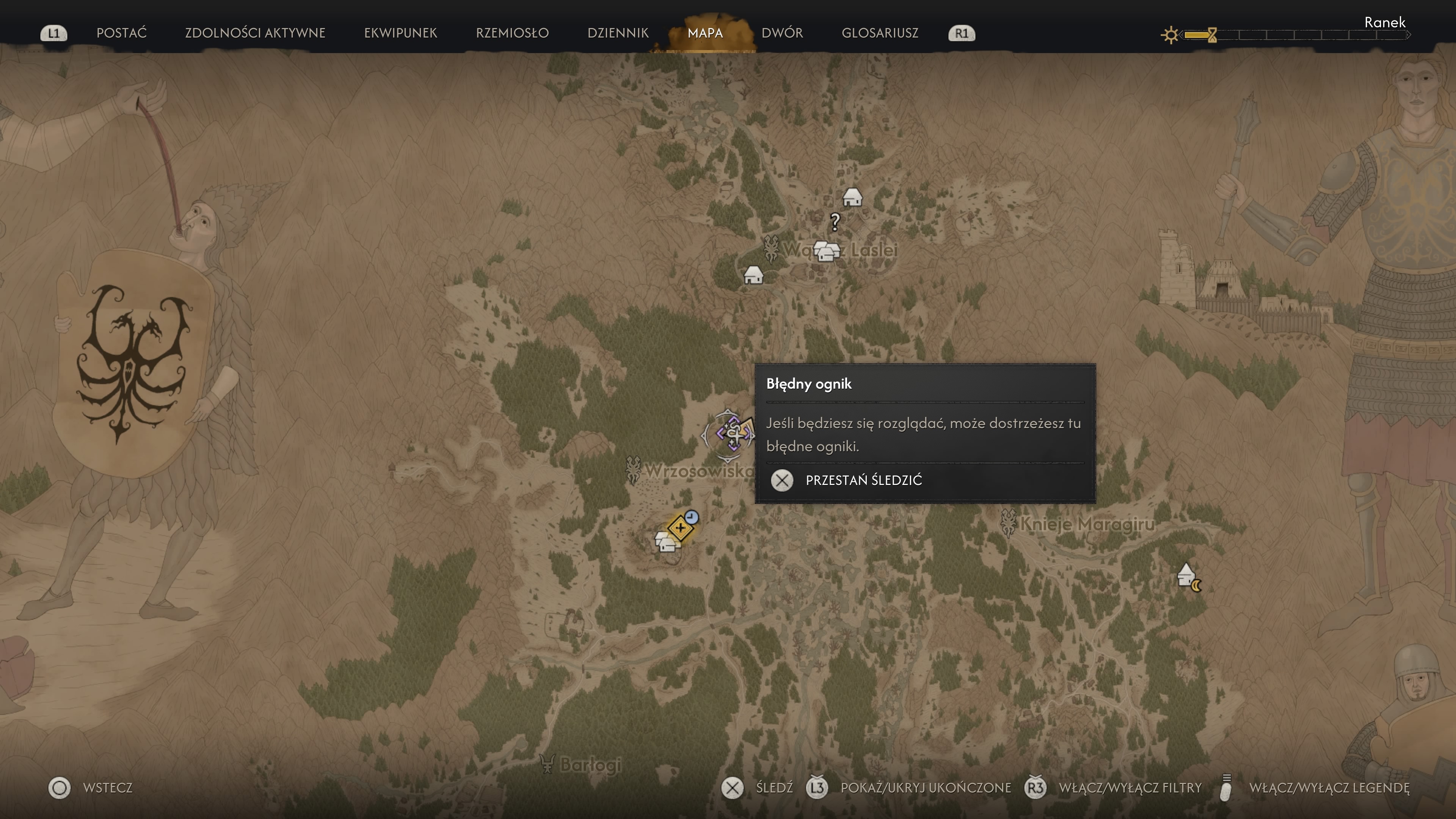Select the MAPA tab
The width and height of the screenshot is (1456, 819).
tap(705, 33)
